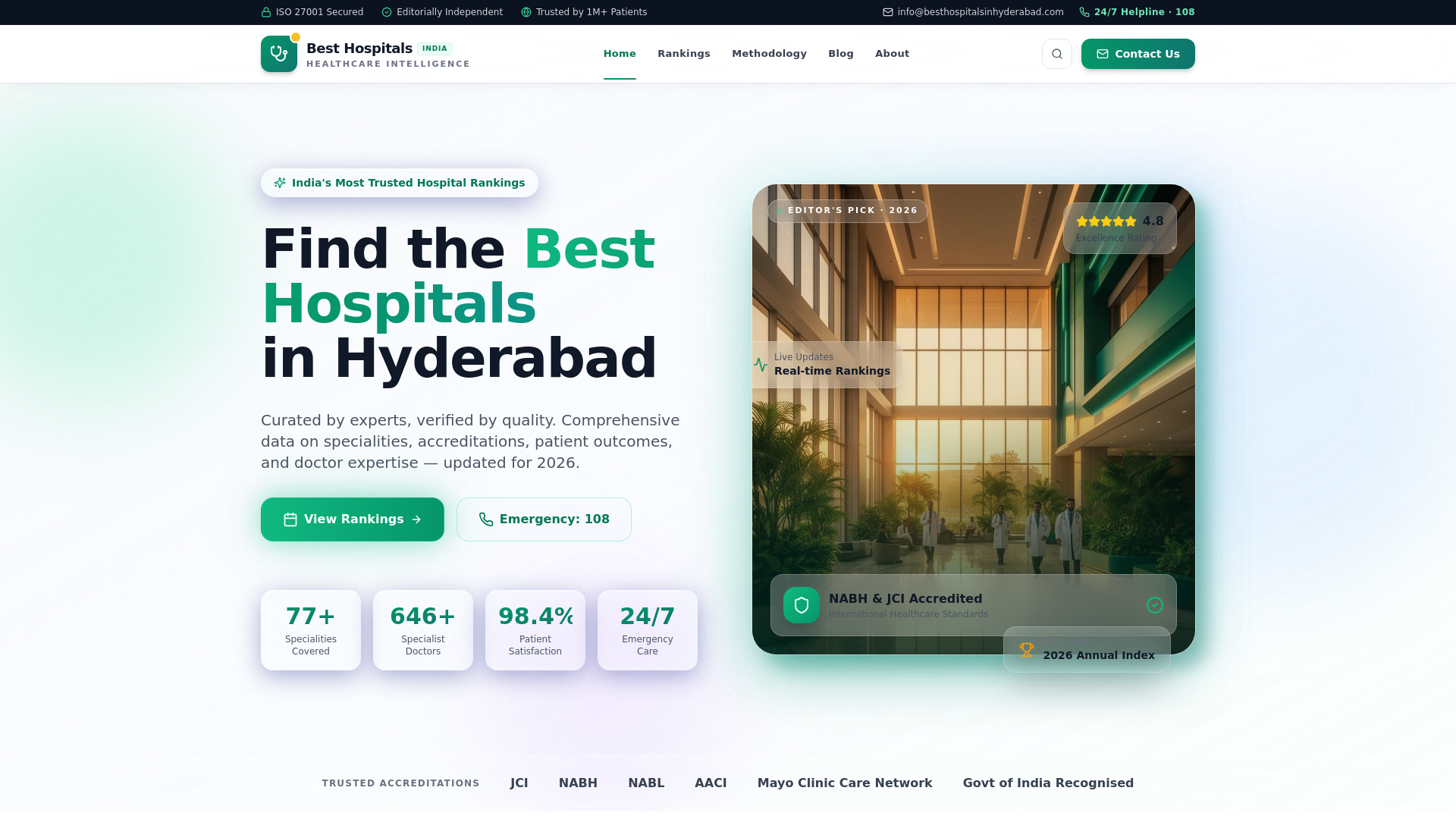Click the shield icon on the NABH & JCI card
Viewport: 1456px width, 819px height.
point(802,605)
